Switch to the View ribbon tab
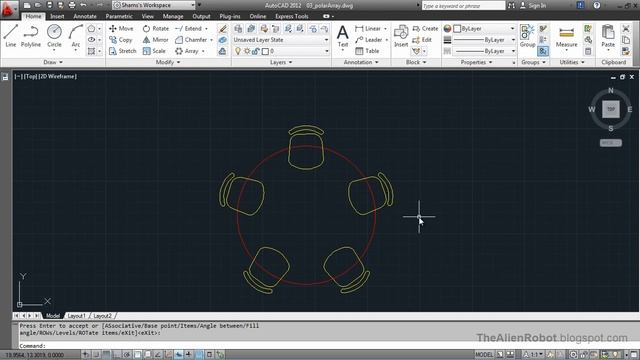 pyautogui.click(x=147, y=16)
